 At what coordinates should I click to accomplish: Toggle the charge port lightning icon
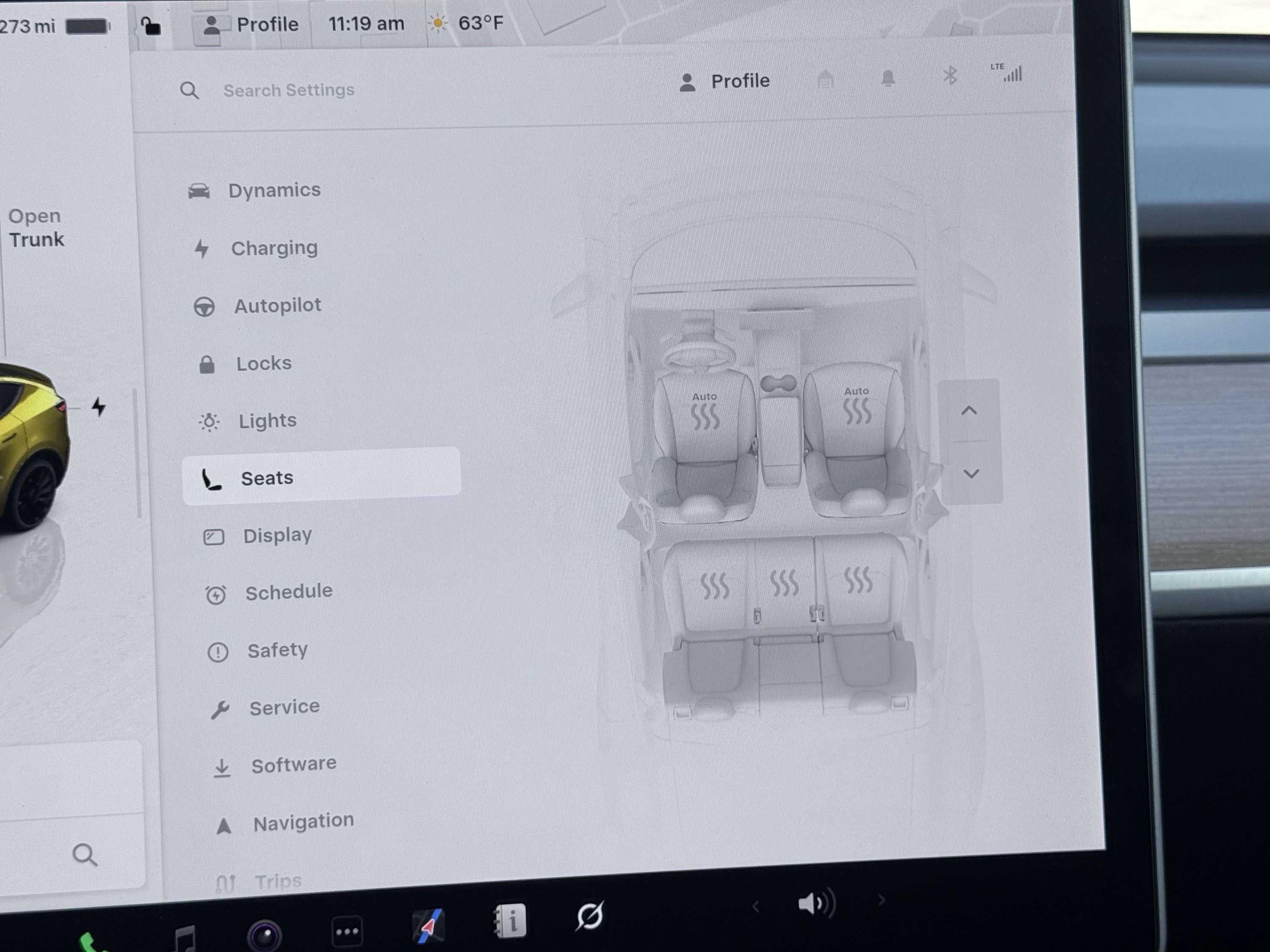coord(99,407)
